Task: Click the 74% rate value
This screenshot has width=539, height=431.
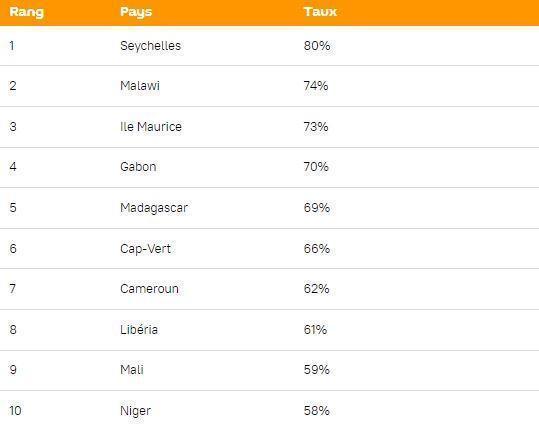Action: tap(316, 86)
